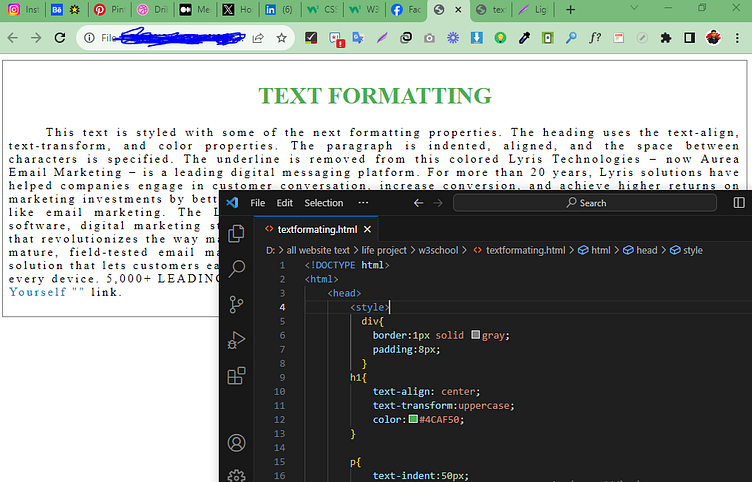Reload the page in Chrome
Image resolution: width=752 pixels, height=482 pixels.
point(60,38)
